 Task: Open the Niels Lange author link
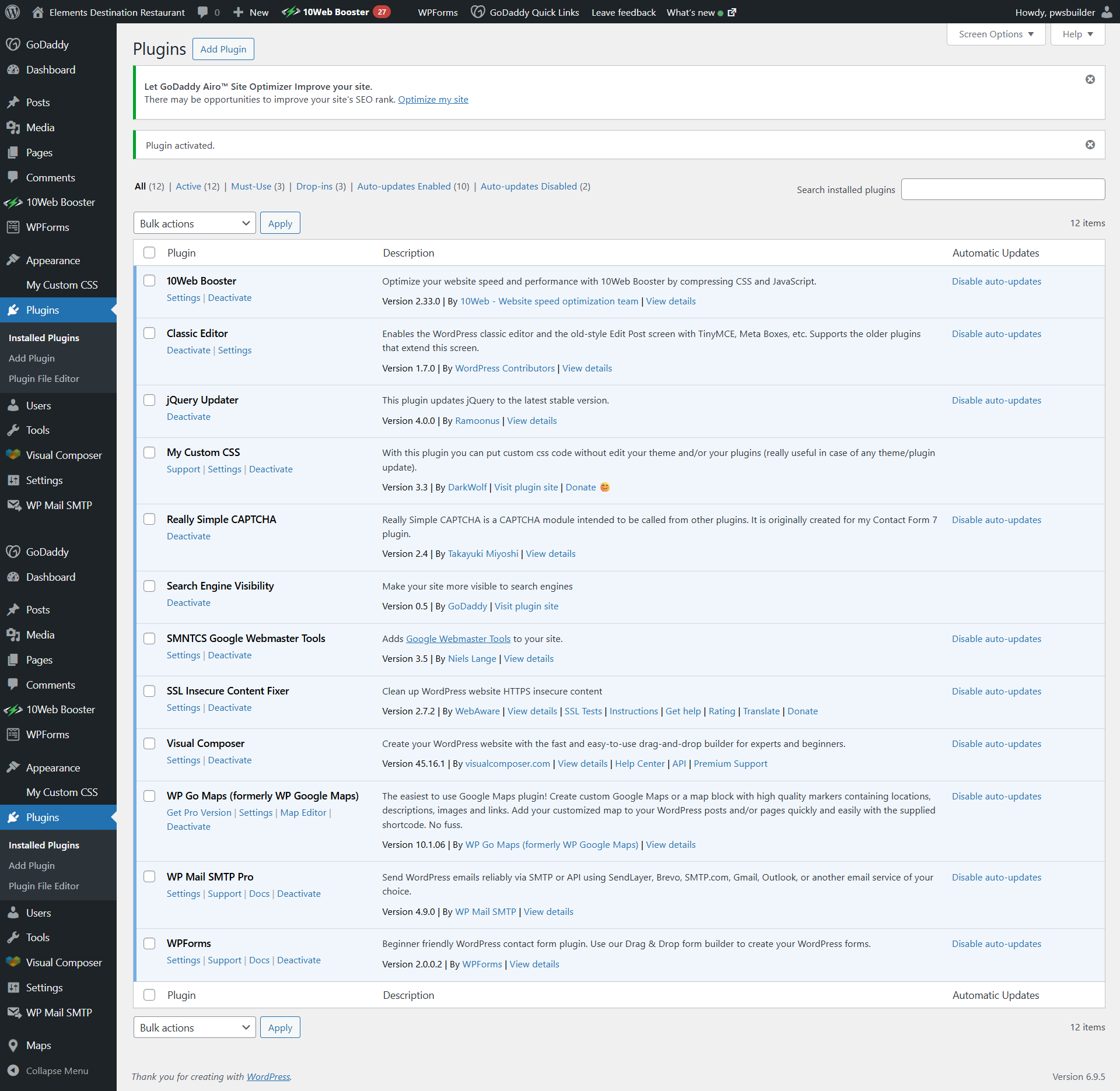point(473,658)
